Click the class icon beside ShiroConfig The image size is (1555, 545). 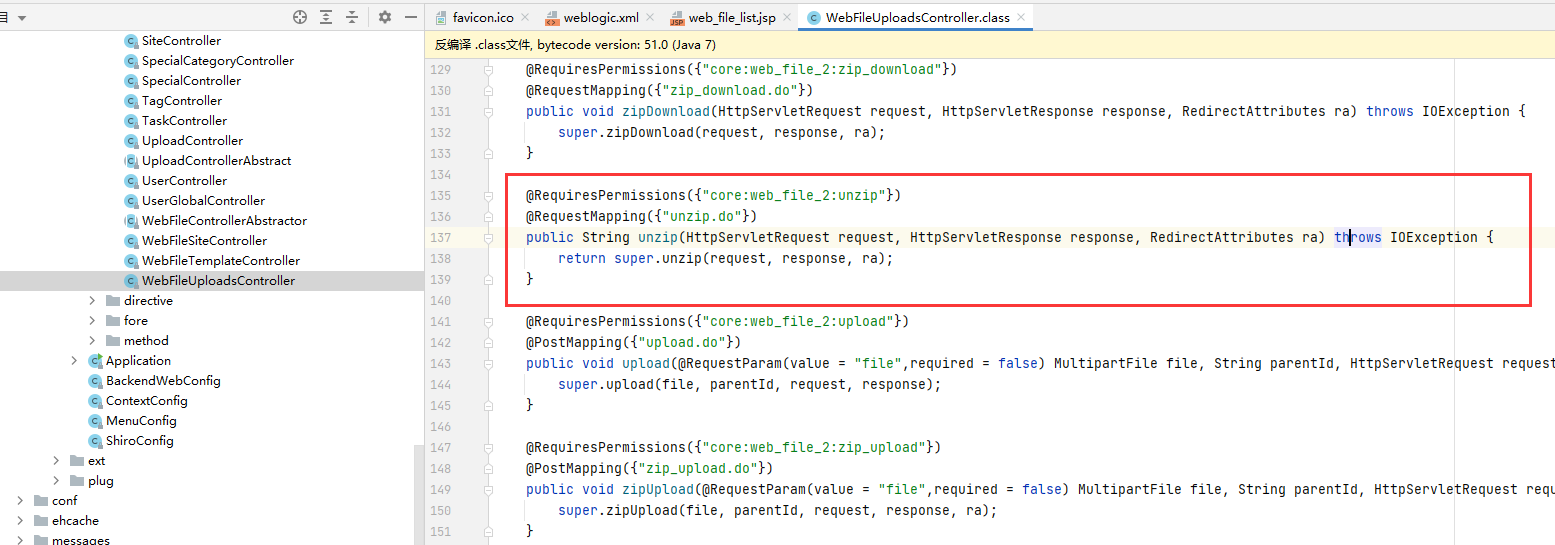pyautogui.click(x=96, y=441)
